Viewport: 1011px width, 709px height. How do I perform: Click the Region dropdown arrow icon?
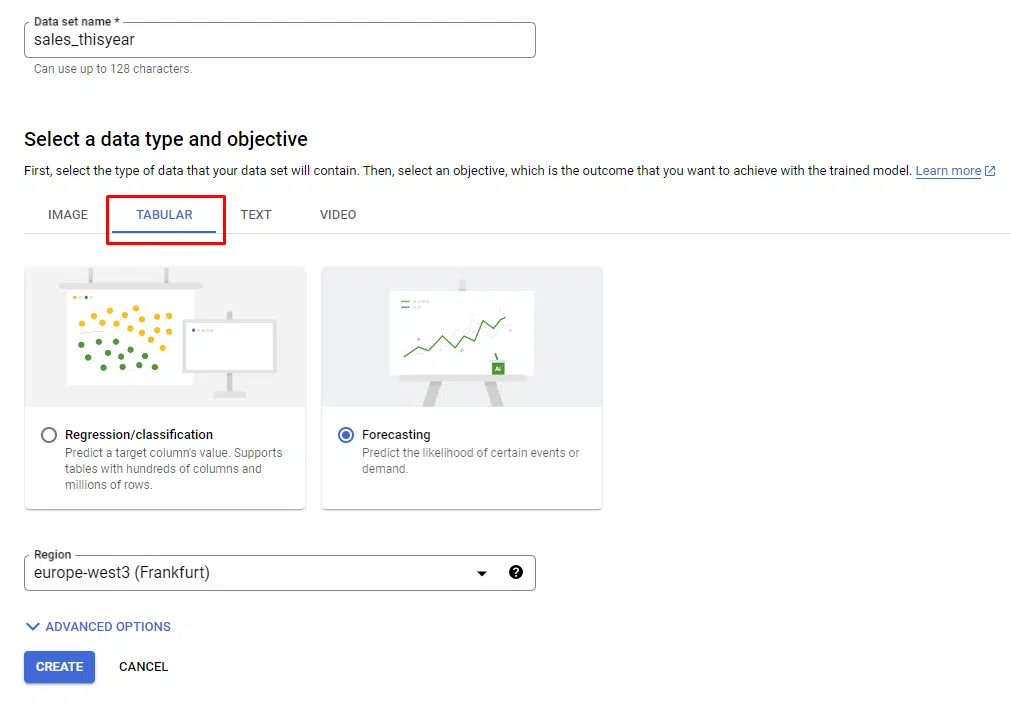(x=481, y=572)
